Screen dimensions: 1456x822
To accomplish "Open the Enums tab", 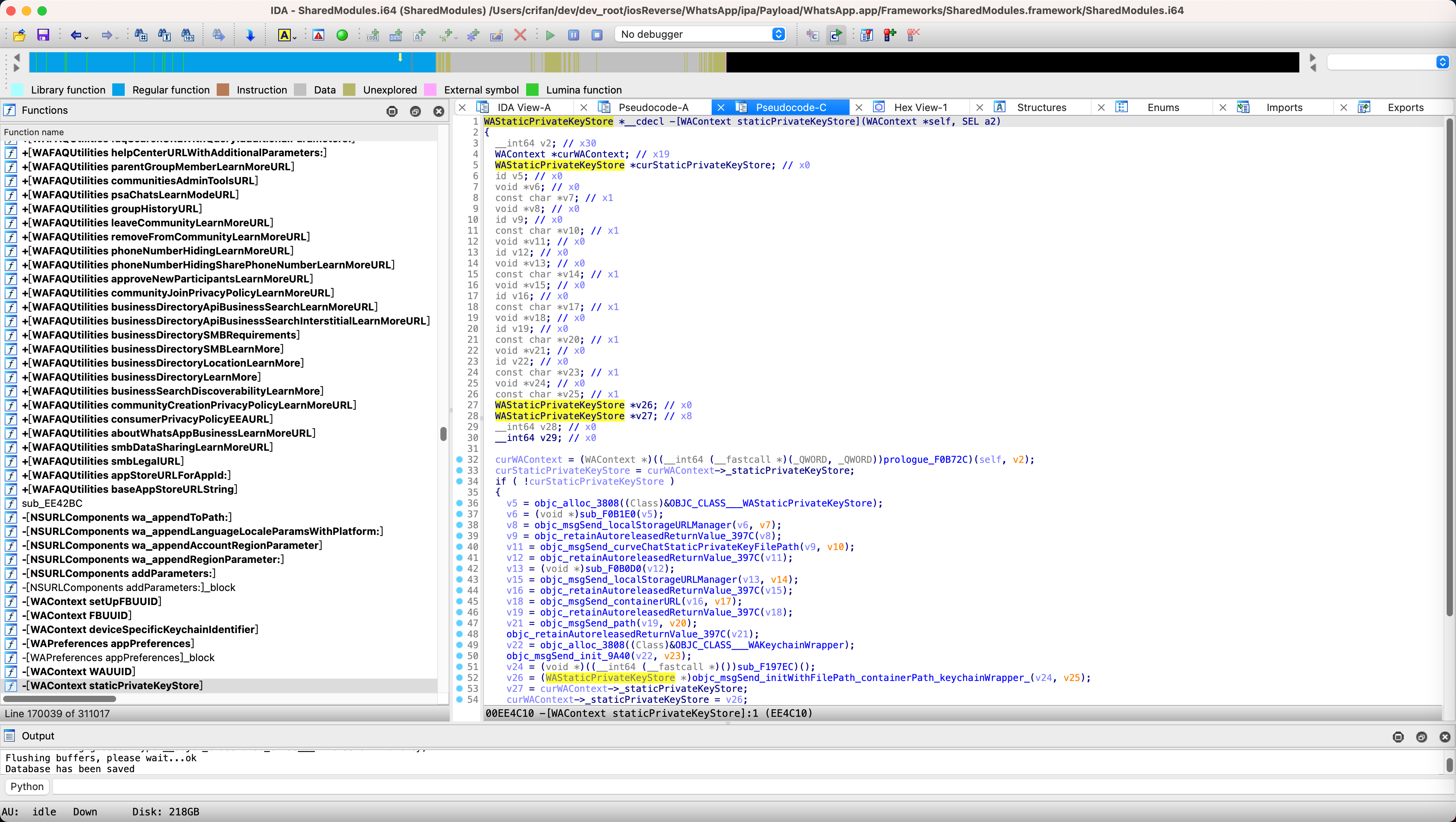I will (x=1163, y=108).
